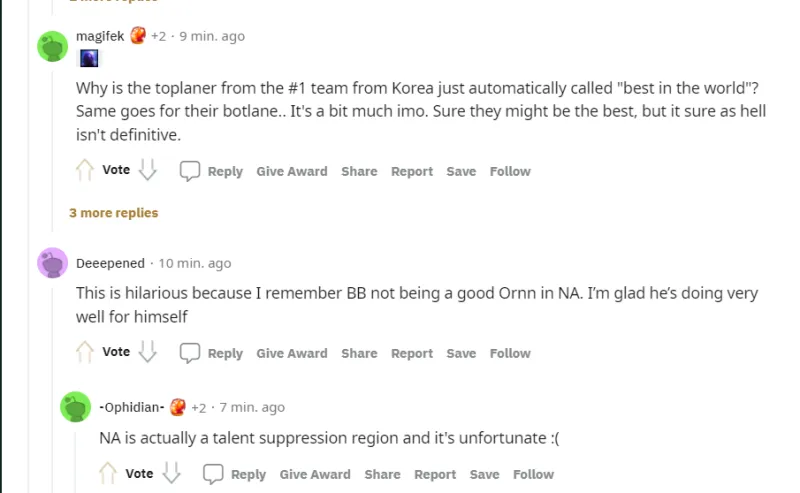Follow -Ophidian-'s comment
Image resolution: width=800 pixels, height=493 pixels.
pos(533,474)
